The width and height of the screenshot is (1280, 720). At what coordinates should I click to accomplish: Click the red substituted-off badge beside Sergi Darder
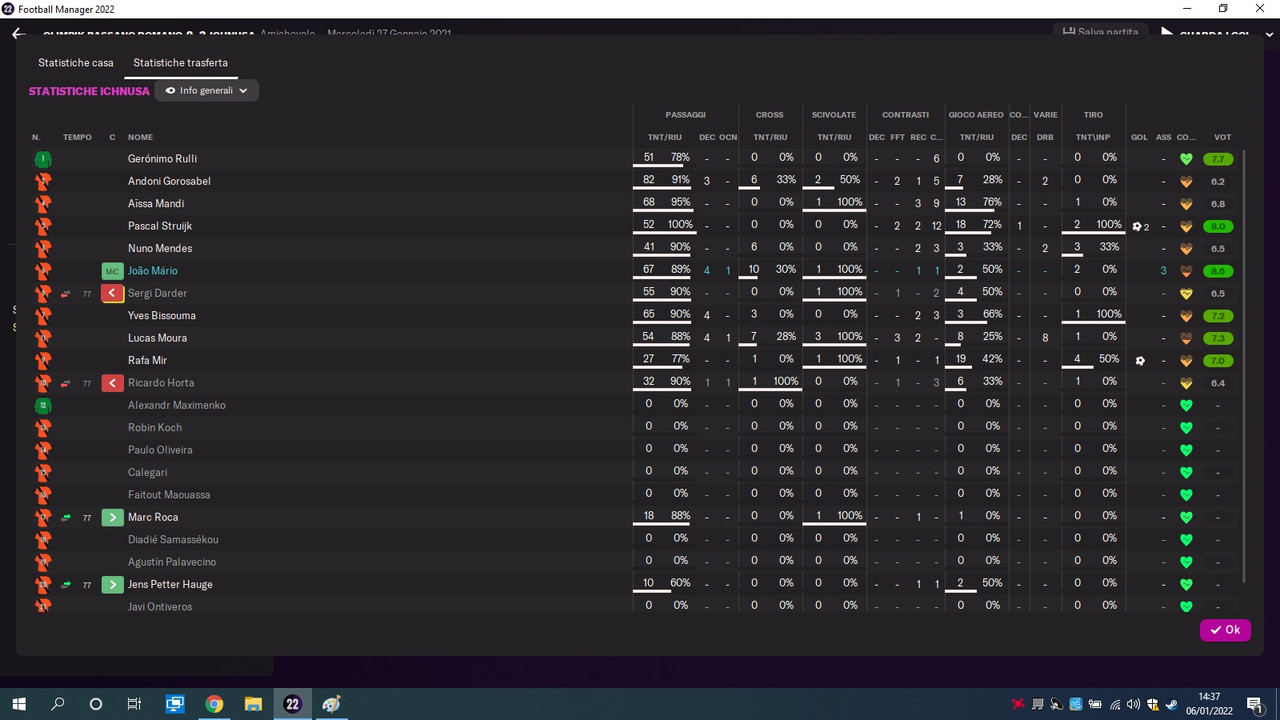(x=112, y=293)
